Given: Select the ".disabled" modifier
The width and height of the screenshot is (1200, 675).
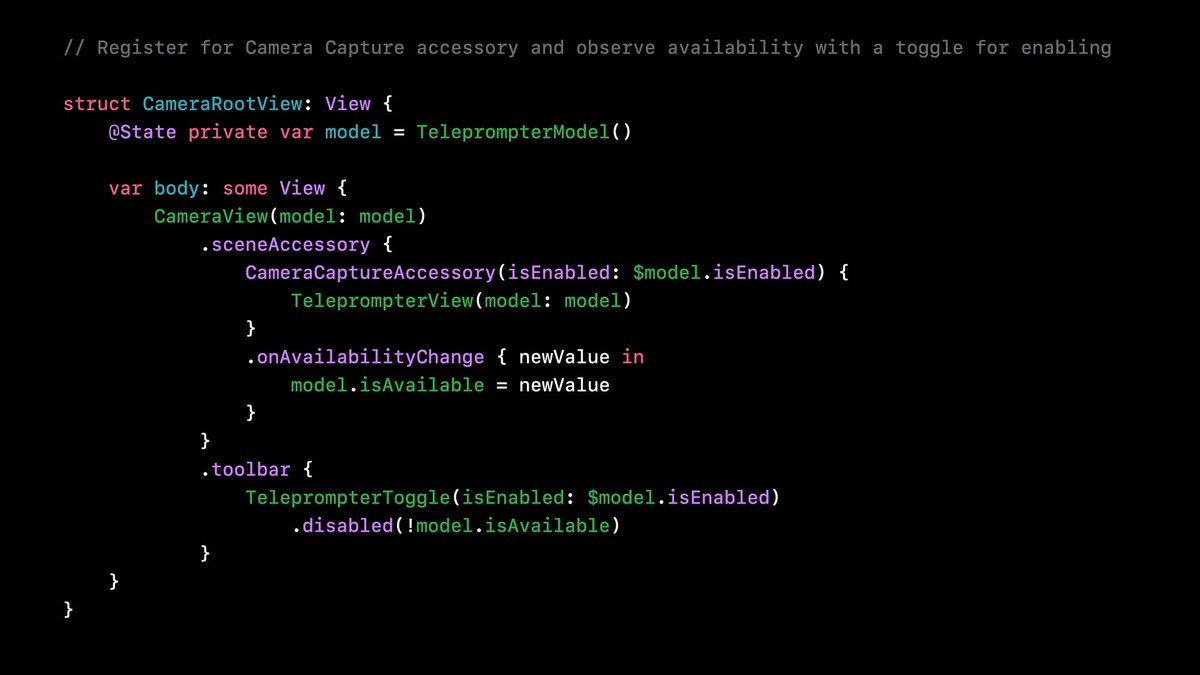Looking at the screenshot, I should pyautogui.click(x=342, y=525).
